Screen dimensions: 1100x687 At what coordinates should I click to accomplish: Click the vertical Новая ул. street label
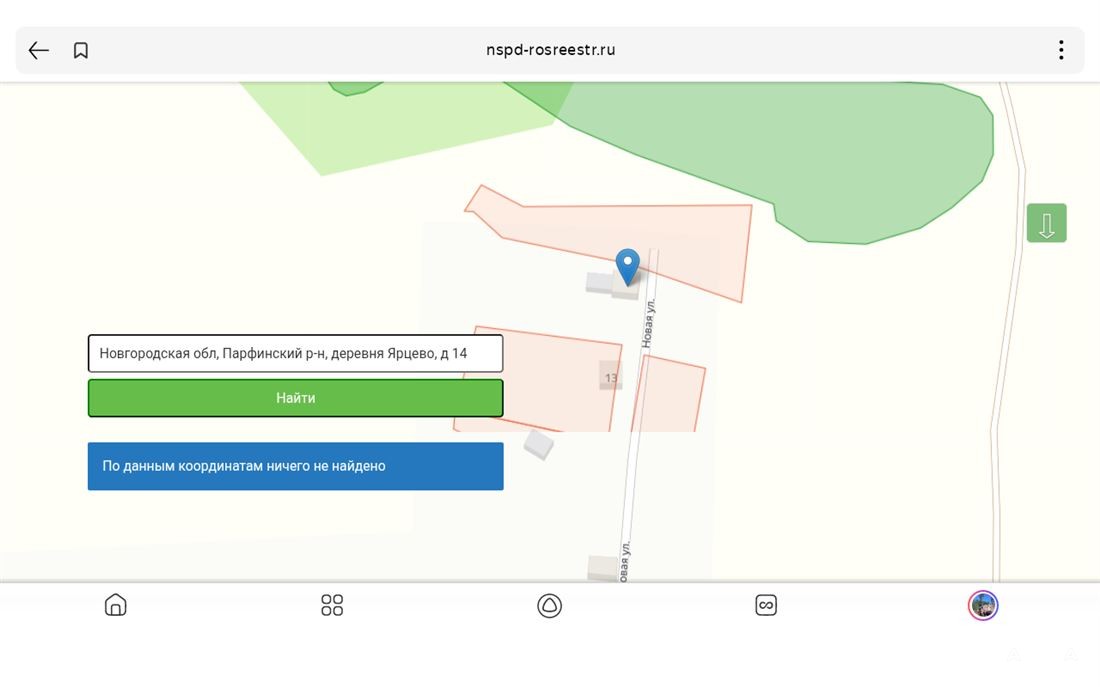point(648,322)
